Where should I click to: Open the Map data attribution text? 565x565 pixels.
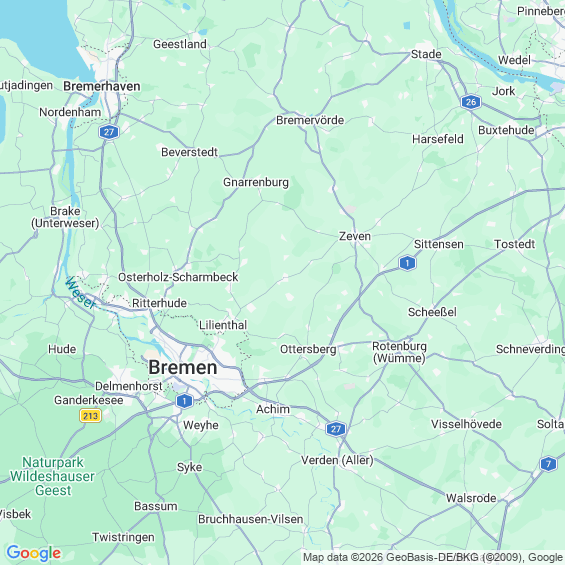click(434, 557)
